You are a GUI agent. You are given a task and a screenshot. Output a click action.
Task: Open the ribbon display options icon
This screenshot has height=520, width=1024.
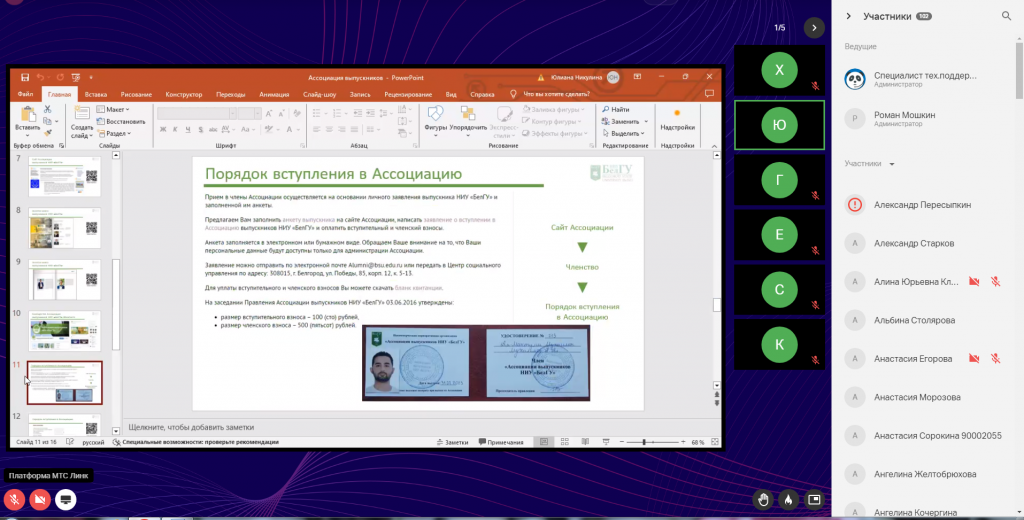[x=637, y=77]
